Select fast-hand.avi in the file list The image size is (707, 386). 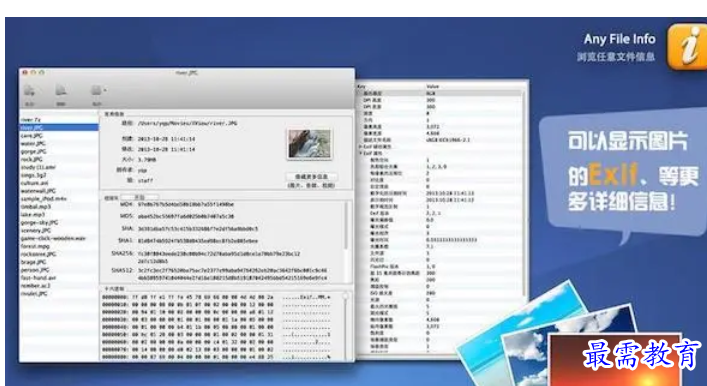38,278
